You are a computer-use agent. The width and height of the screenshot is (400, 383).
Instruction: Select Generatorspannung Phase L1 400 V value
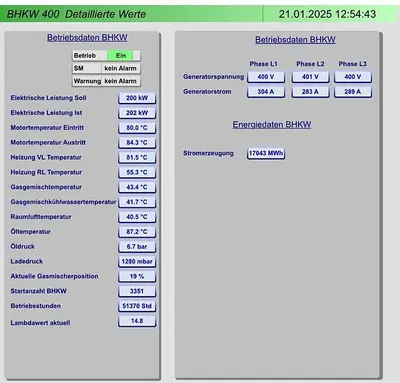(x=266, y=77)
